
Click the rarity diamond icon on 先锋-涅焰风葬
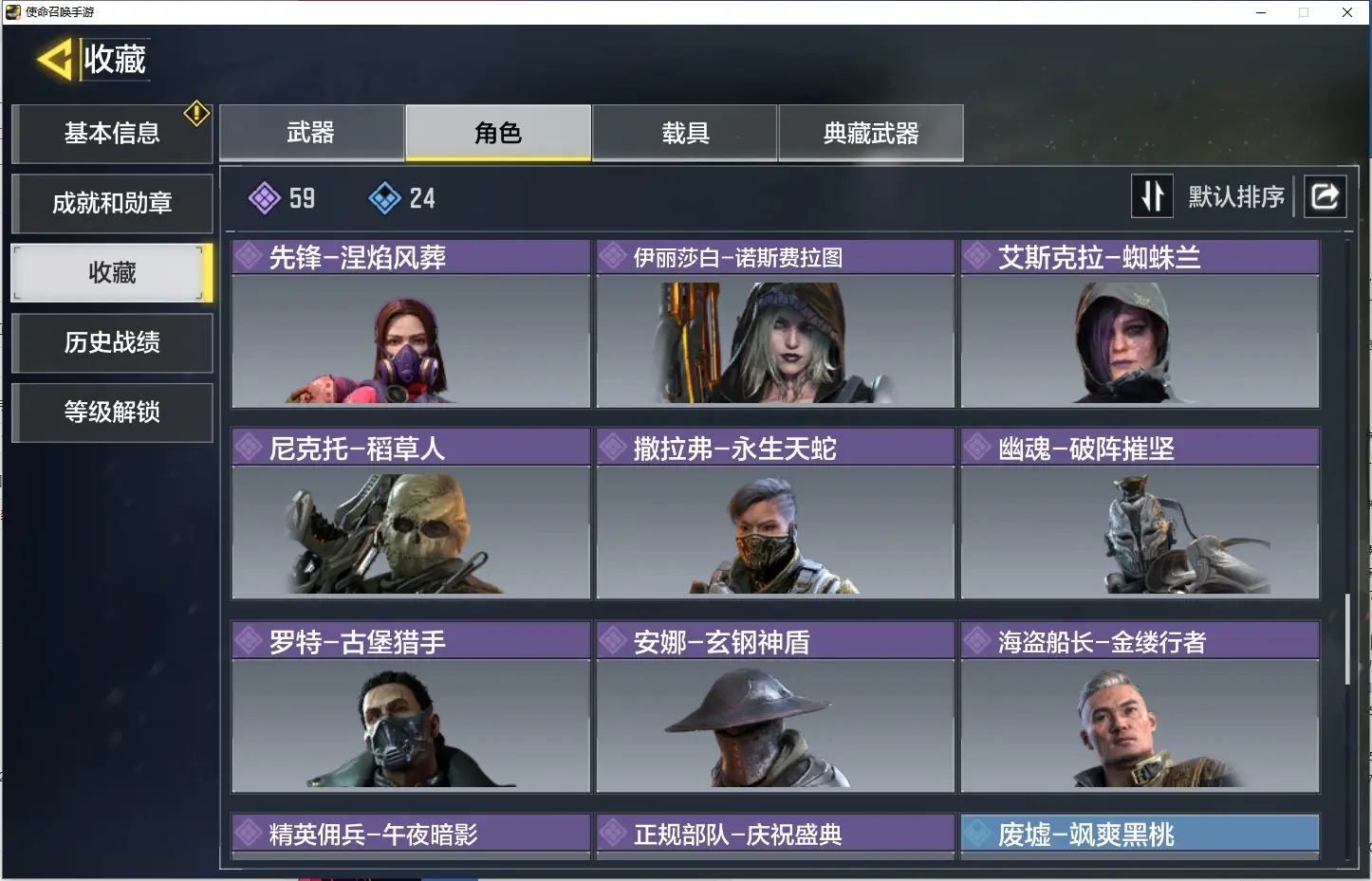[249, 256]
